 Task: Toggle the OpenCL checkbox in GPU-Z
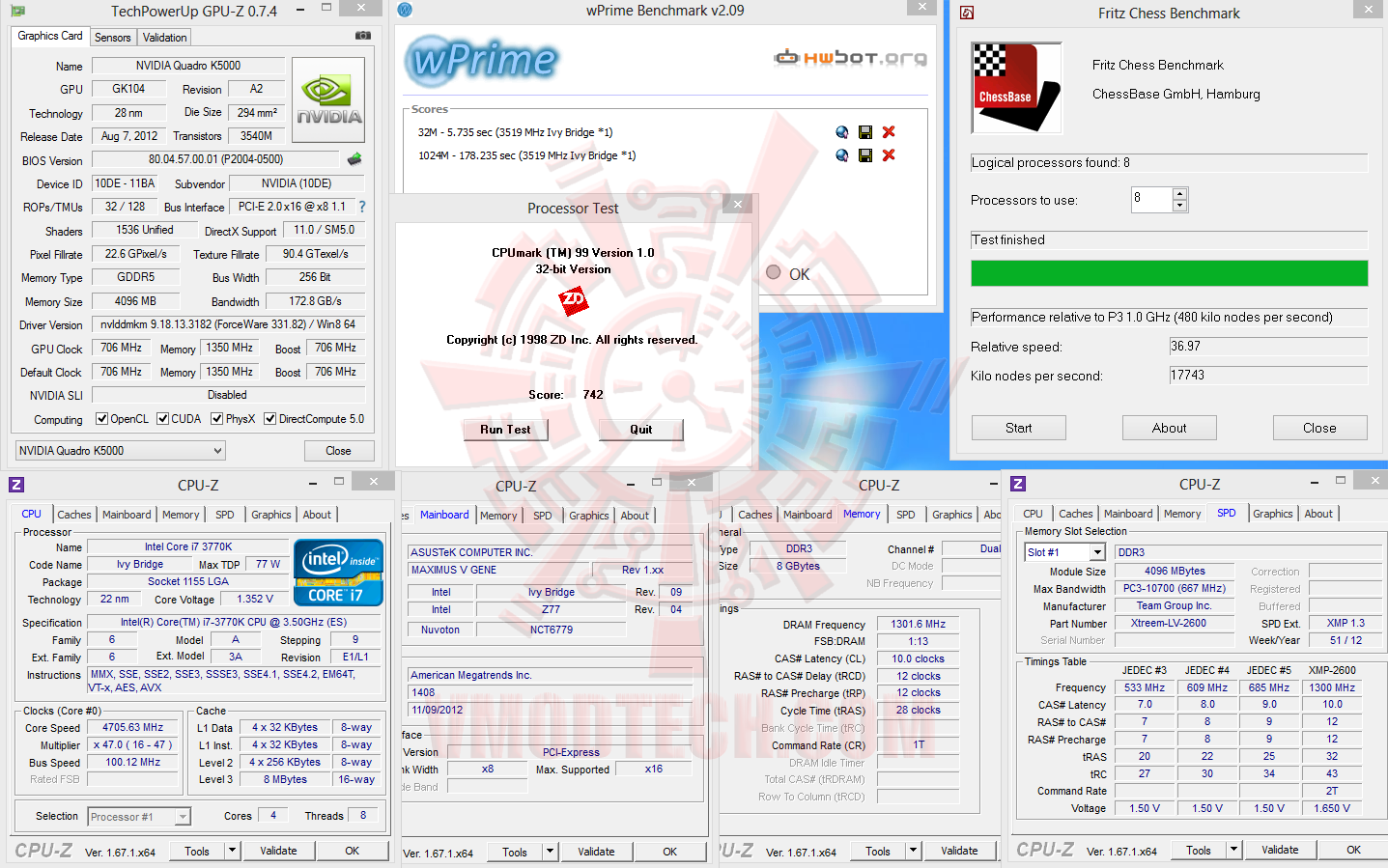[x=101, y=419]
